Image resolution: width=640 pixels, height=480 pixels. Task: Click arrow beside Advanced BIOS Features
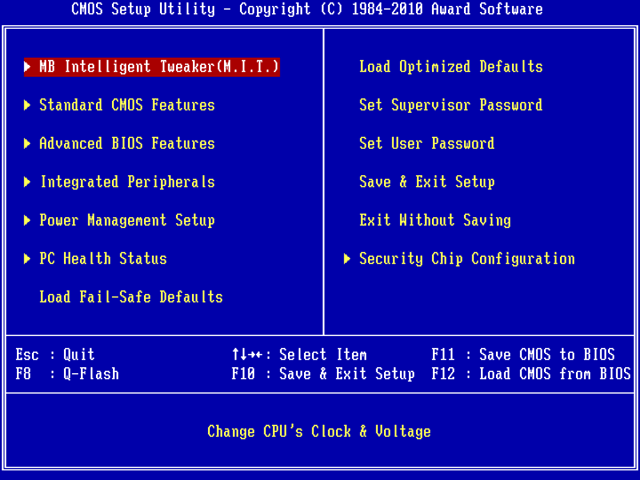(x=27, y=144)
